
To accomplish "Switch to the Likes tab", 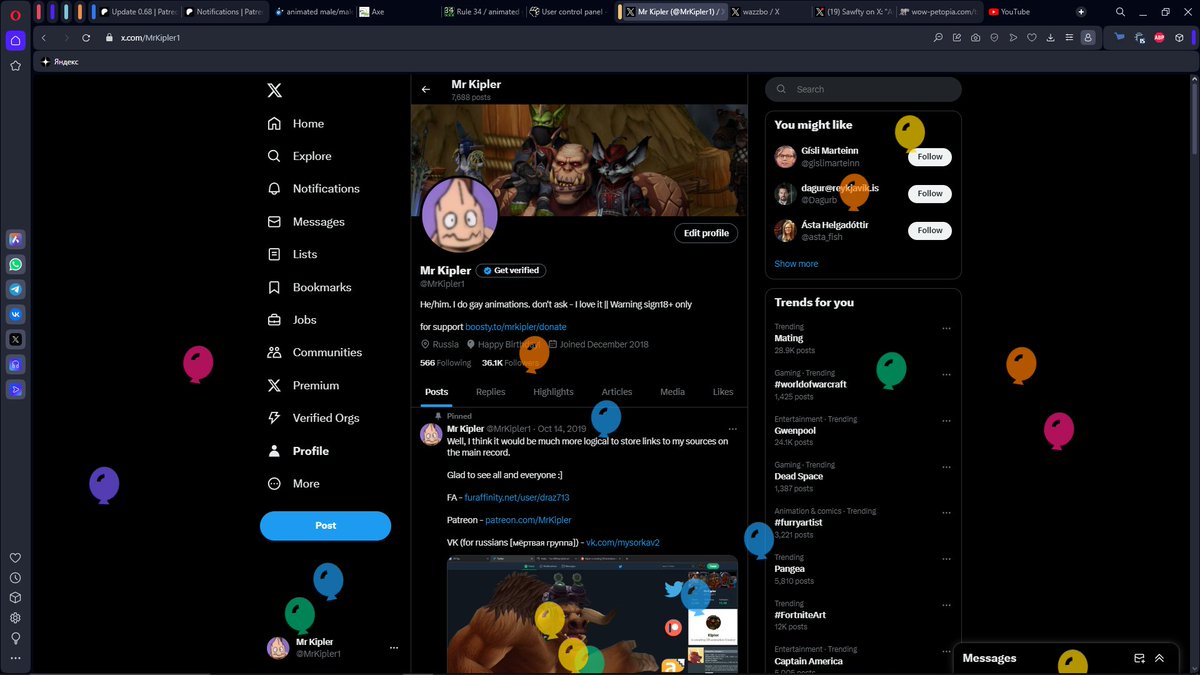I will [723, 392].
